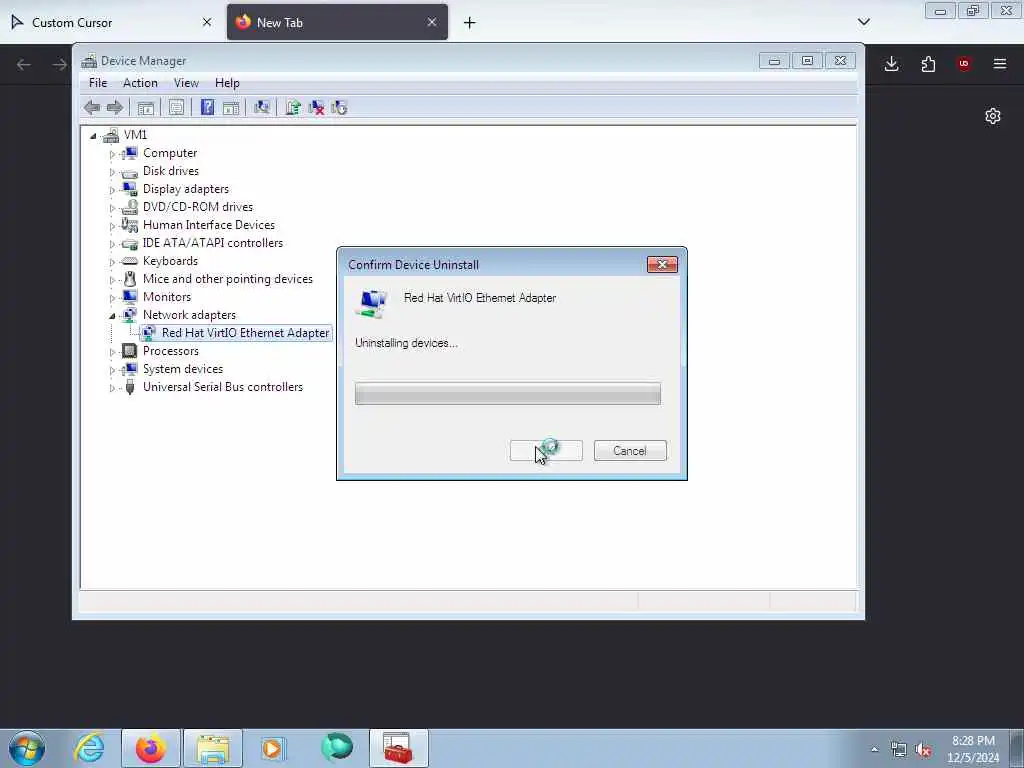Open a new browser tab with plus

click(x=470, y=23)
